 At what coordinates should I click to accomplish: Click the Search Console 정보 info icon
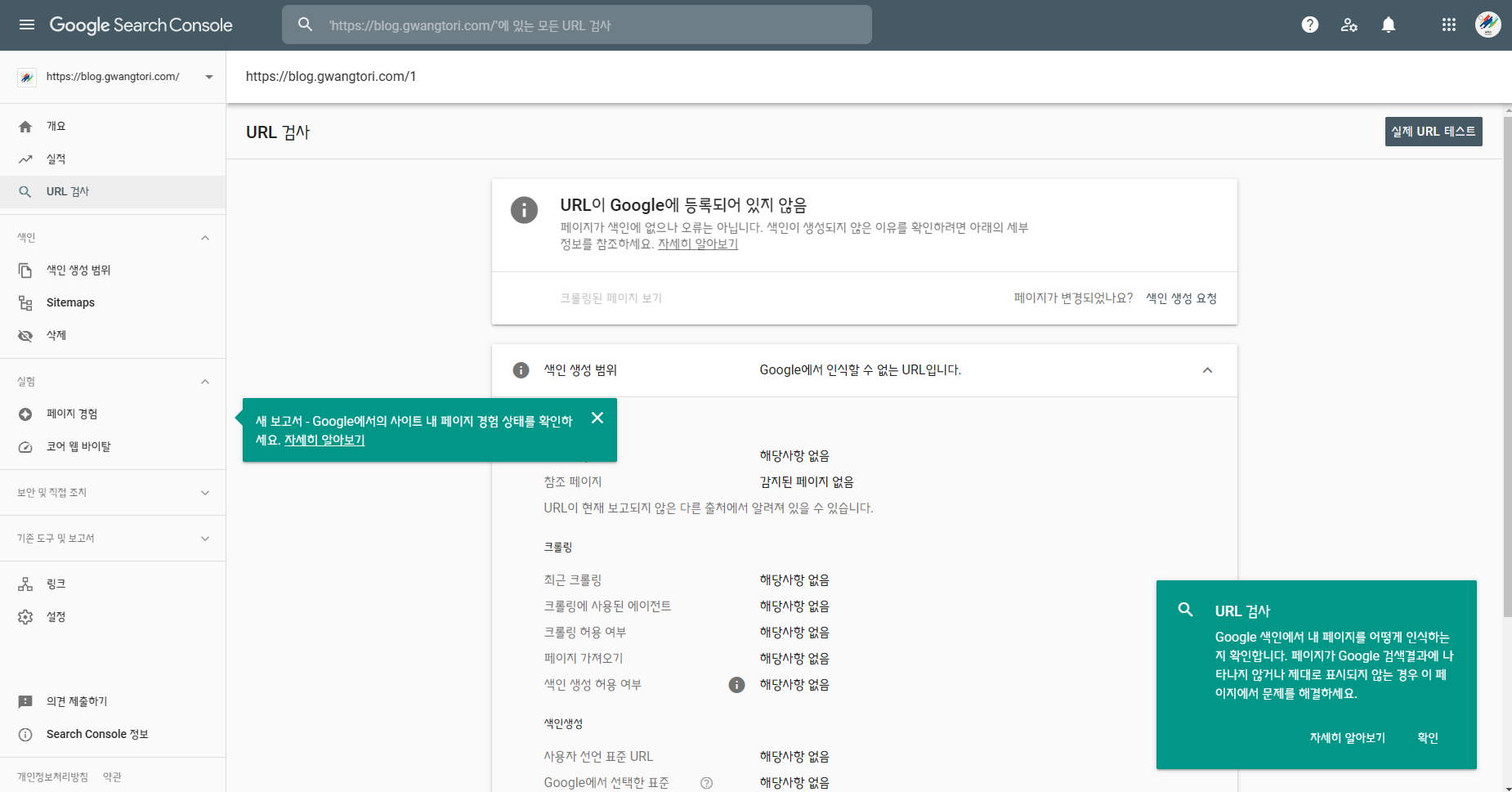tap(25, 735)
